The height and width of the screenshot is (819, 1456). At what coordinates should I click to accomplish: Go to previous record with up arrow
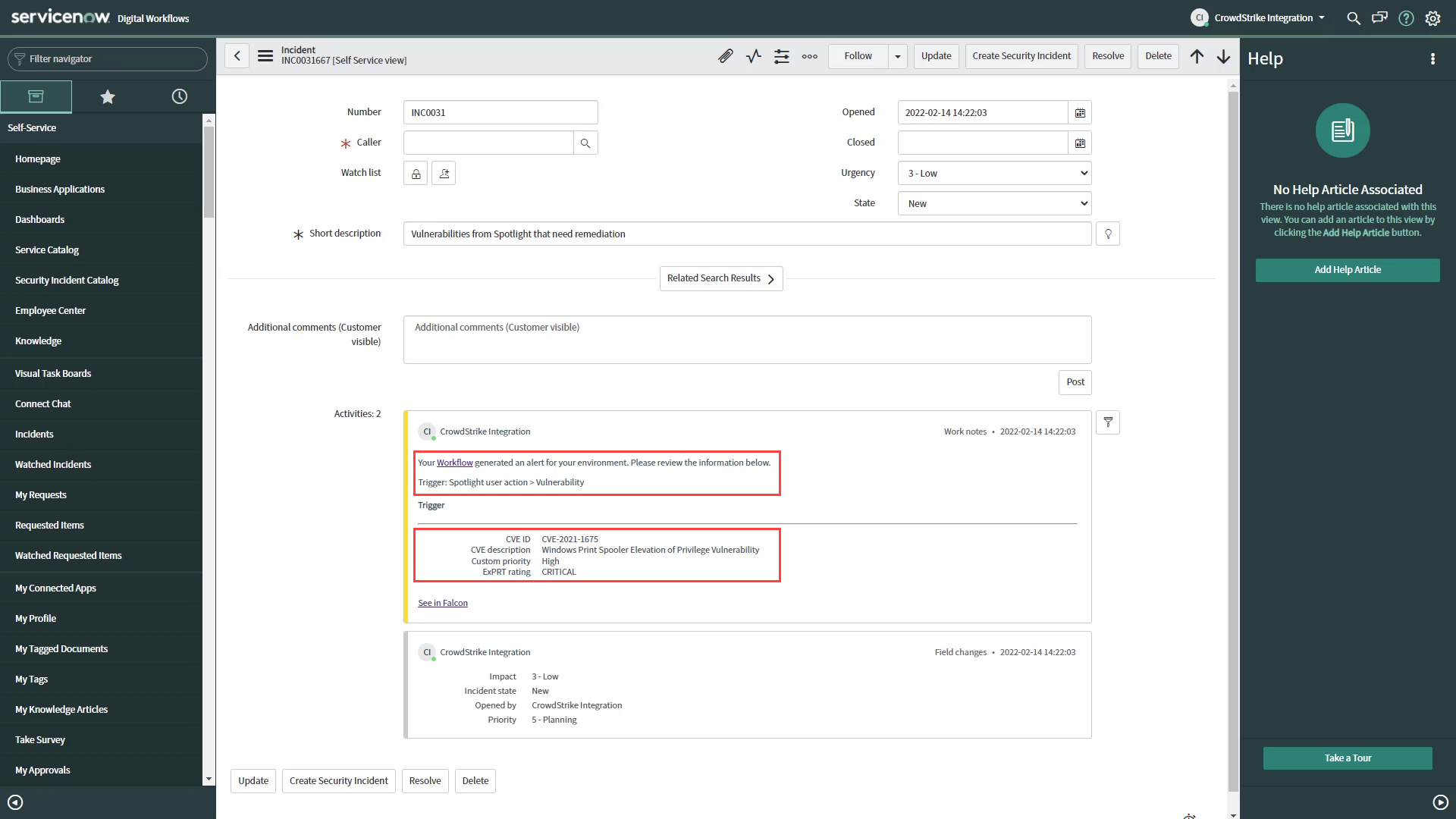pyautogui.click(x=1197, y=56)
